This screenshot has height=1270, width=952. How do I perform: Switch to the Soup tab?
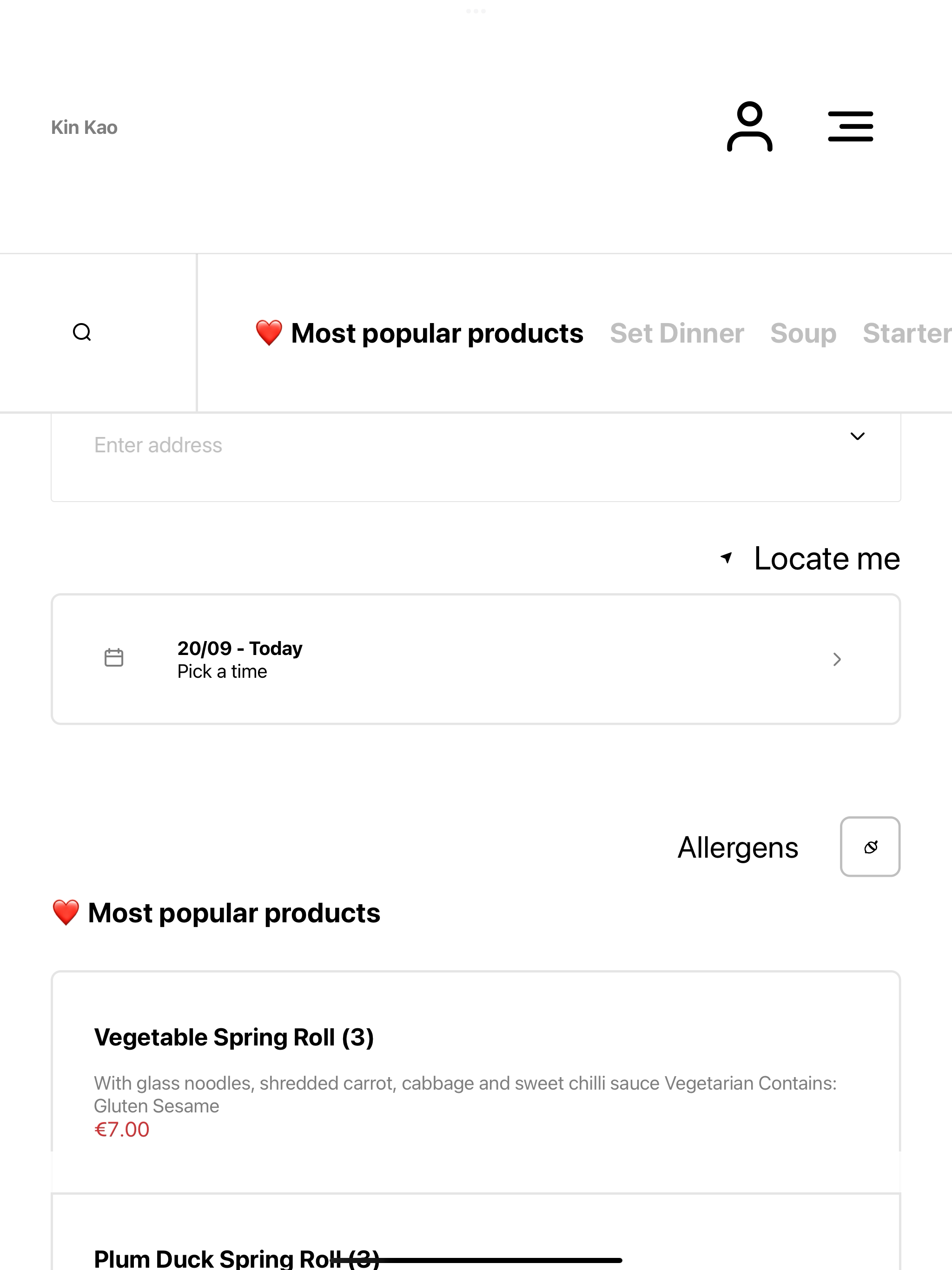[803, 333]
